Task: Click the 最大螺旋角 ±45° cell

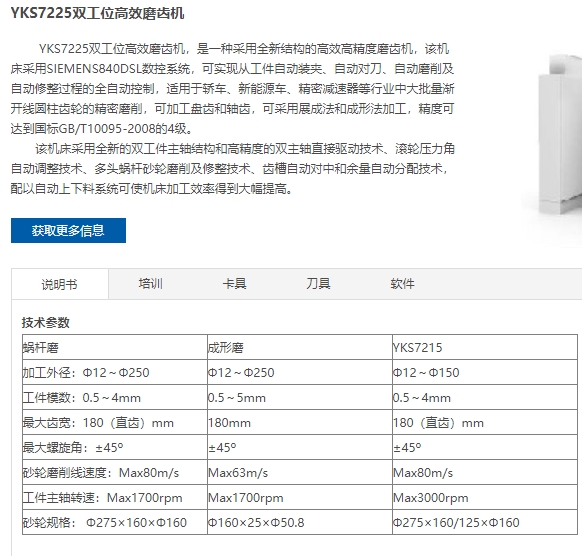Action: tap(115, 448)
